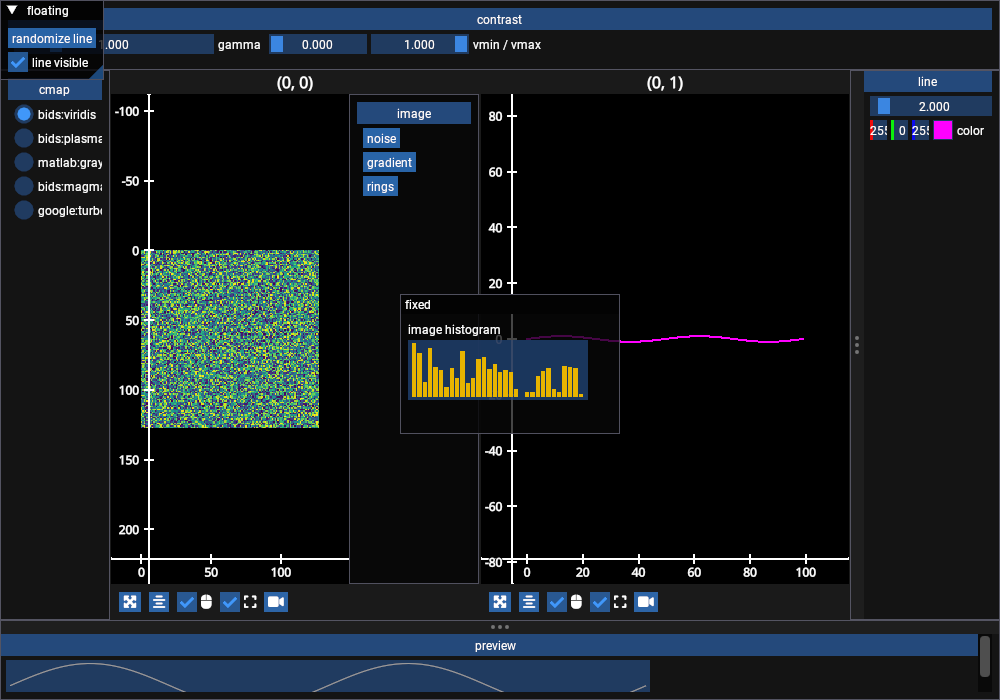This screenshot has width=1000, height=700.
Task: Adjust the vmin slider showing 0.000
Action: click(318, 45)
